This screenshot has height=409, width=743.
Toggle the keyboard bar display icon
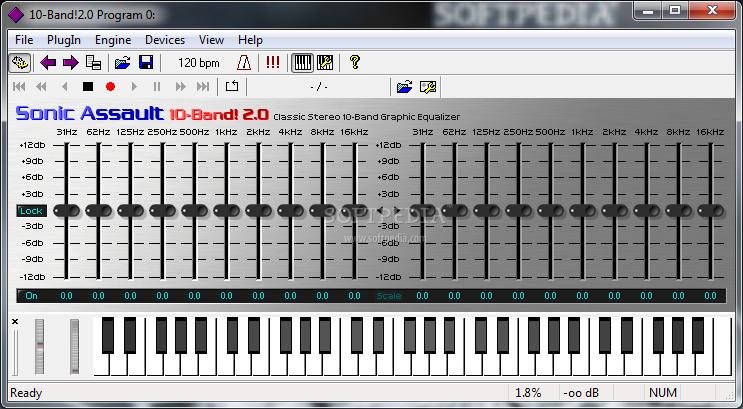pos(302,63)
